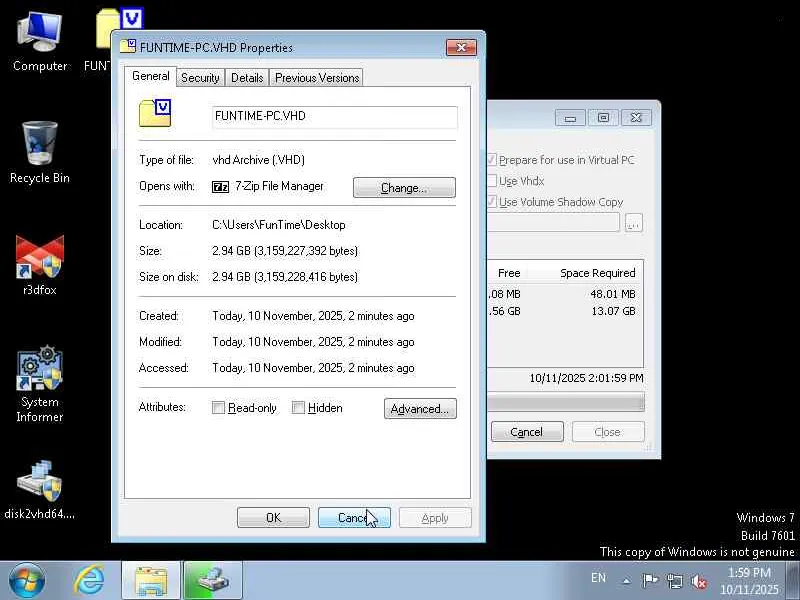Launch Internet Explorer from taskbar

coord(89,581)
